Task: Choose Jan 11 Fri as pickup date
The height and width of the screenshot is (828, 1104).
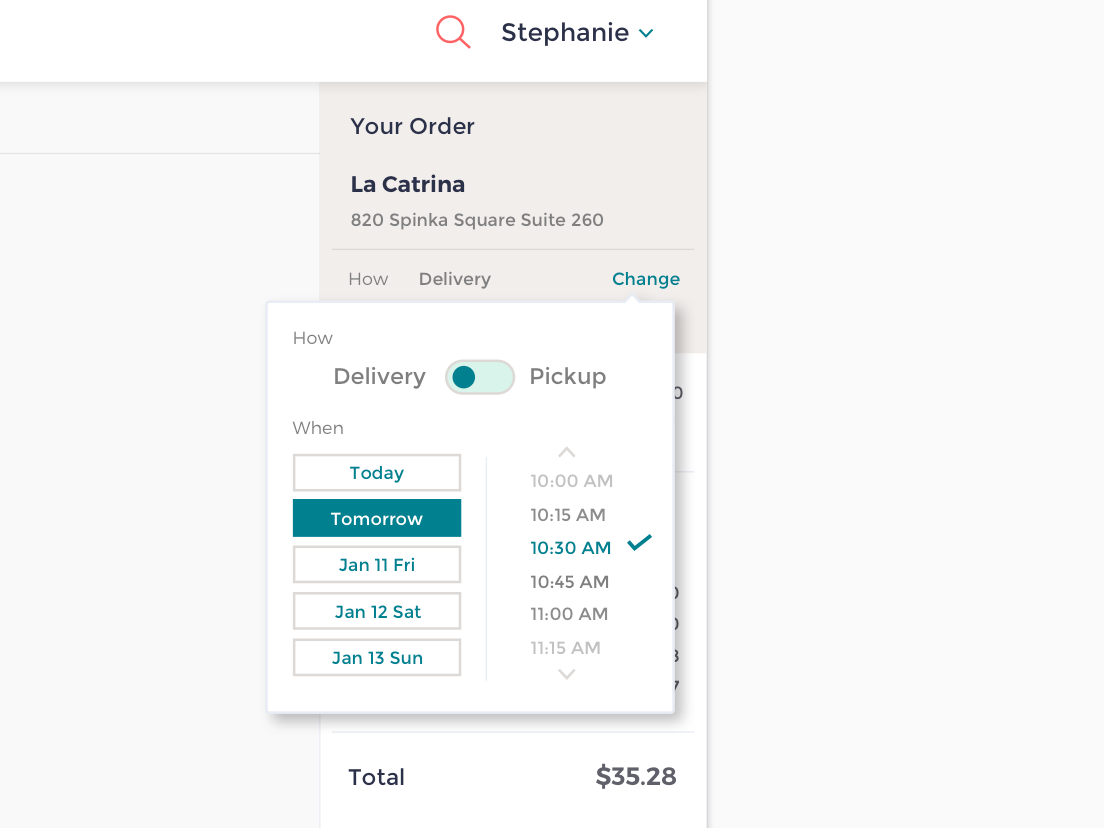Action: (376, 564)
